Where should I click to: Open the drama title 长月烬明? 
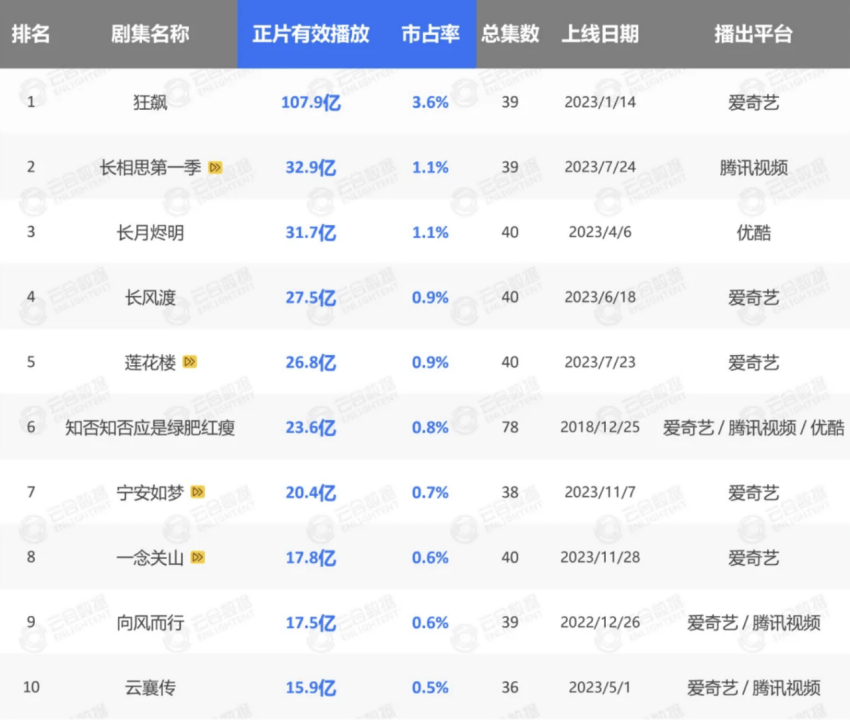[x=150, y=232]
